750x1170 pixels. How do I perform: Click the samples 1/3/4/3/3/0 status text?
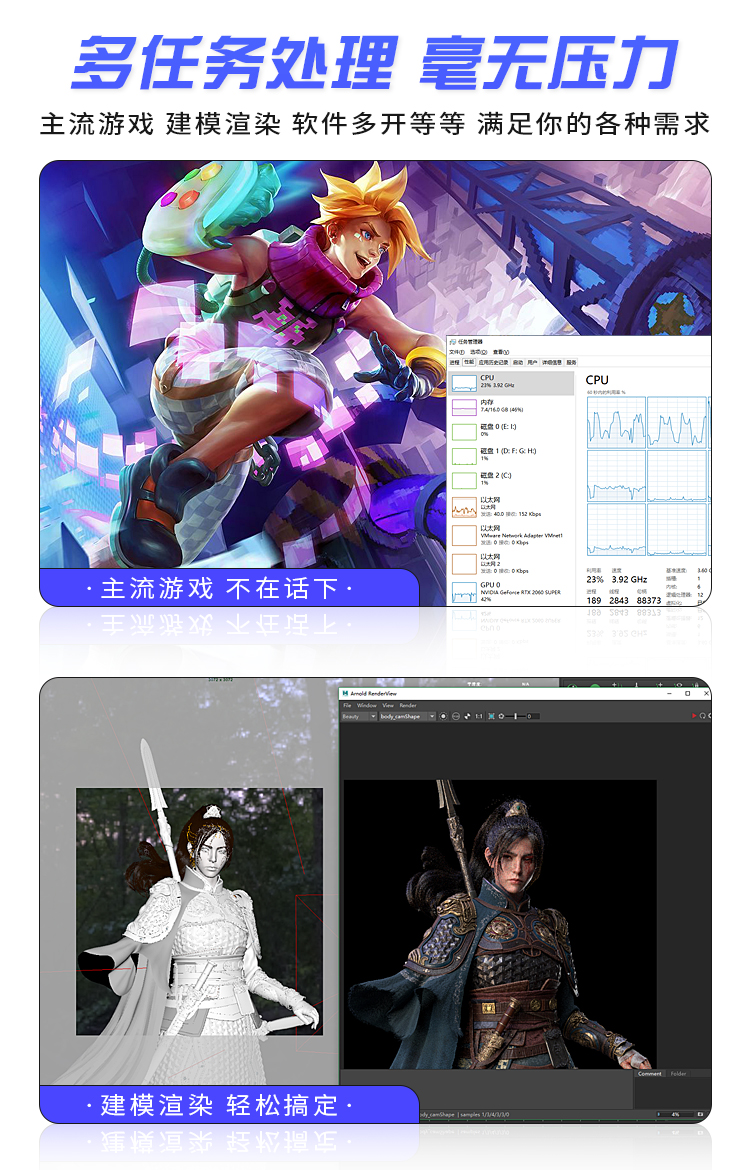[x=485, y=1115]
